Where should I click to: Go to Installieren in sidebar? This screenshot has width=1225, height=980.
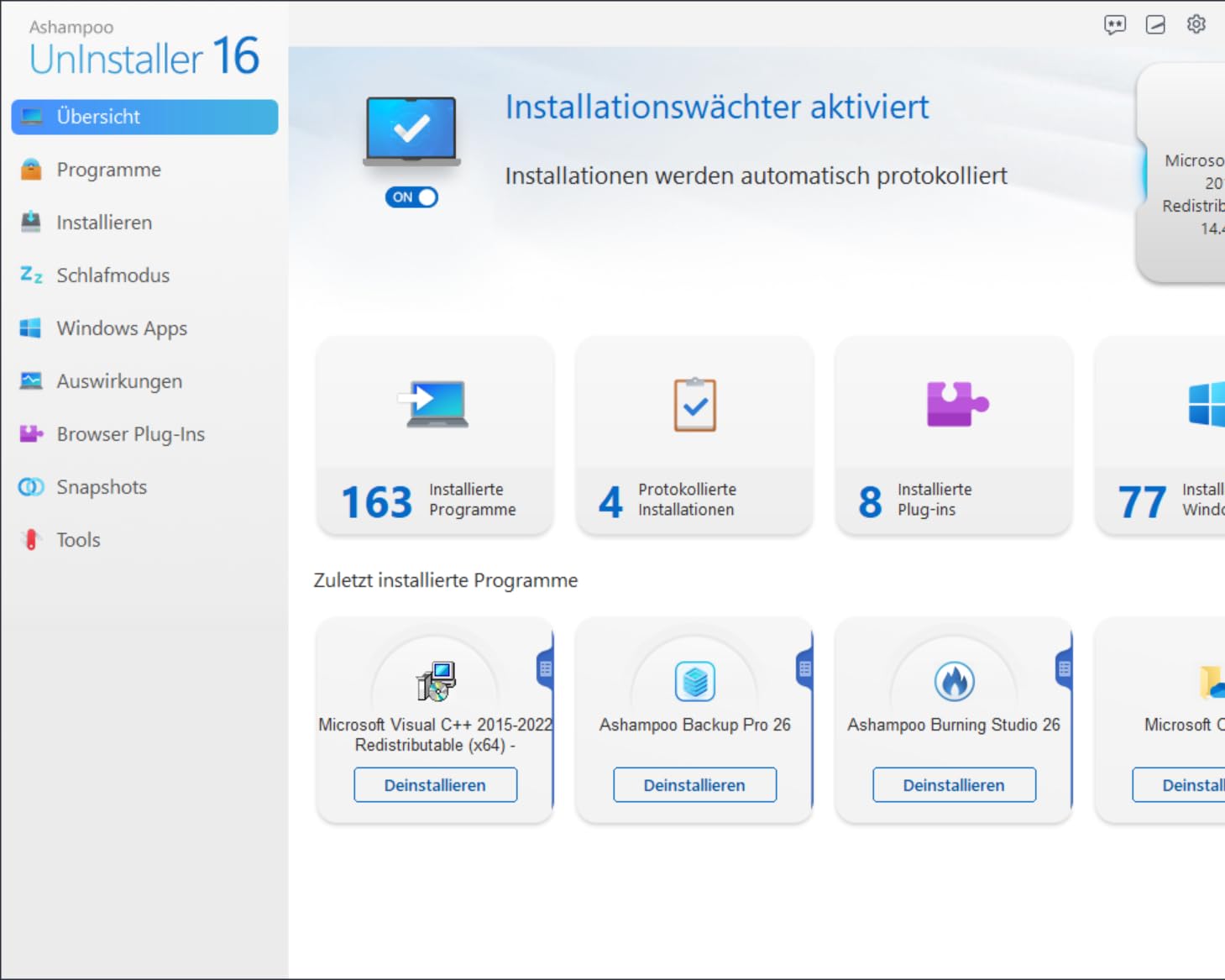point(144,223)
